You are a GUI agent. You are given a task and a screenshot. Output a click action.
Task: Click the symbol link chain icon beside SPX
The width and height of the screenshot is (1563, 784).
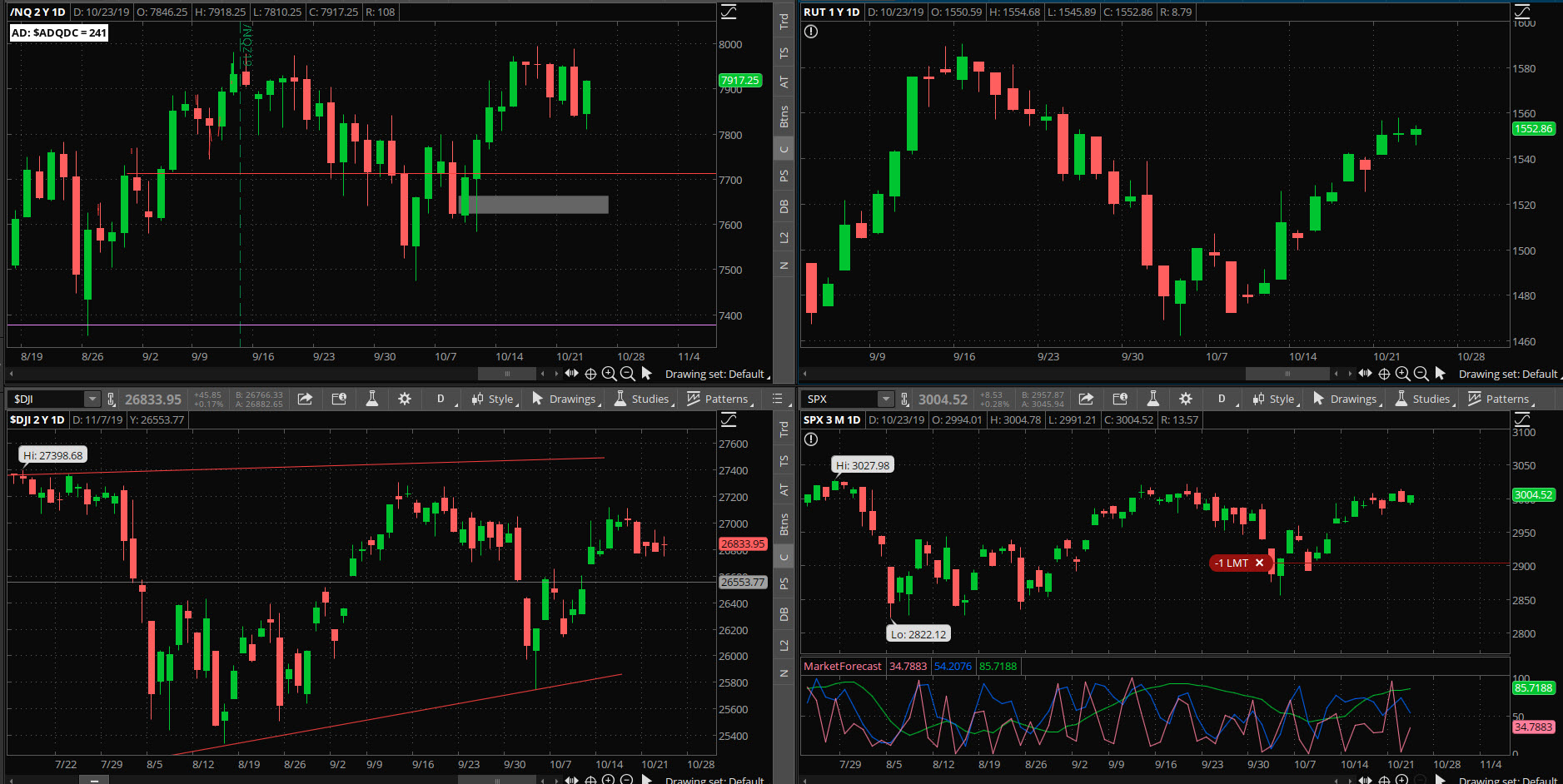point(905,399)
